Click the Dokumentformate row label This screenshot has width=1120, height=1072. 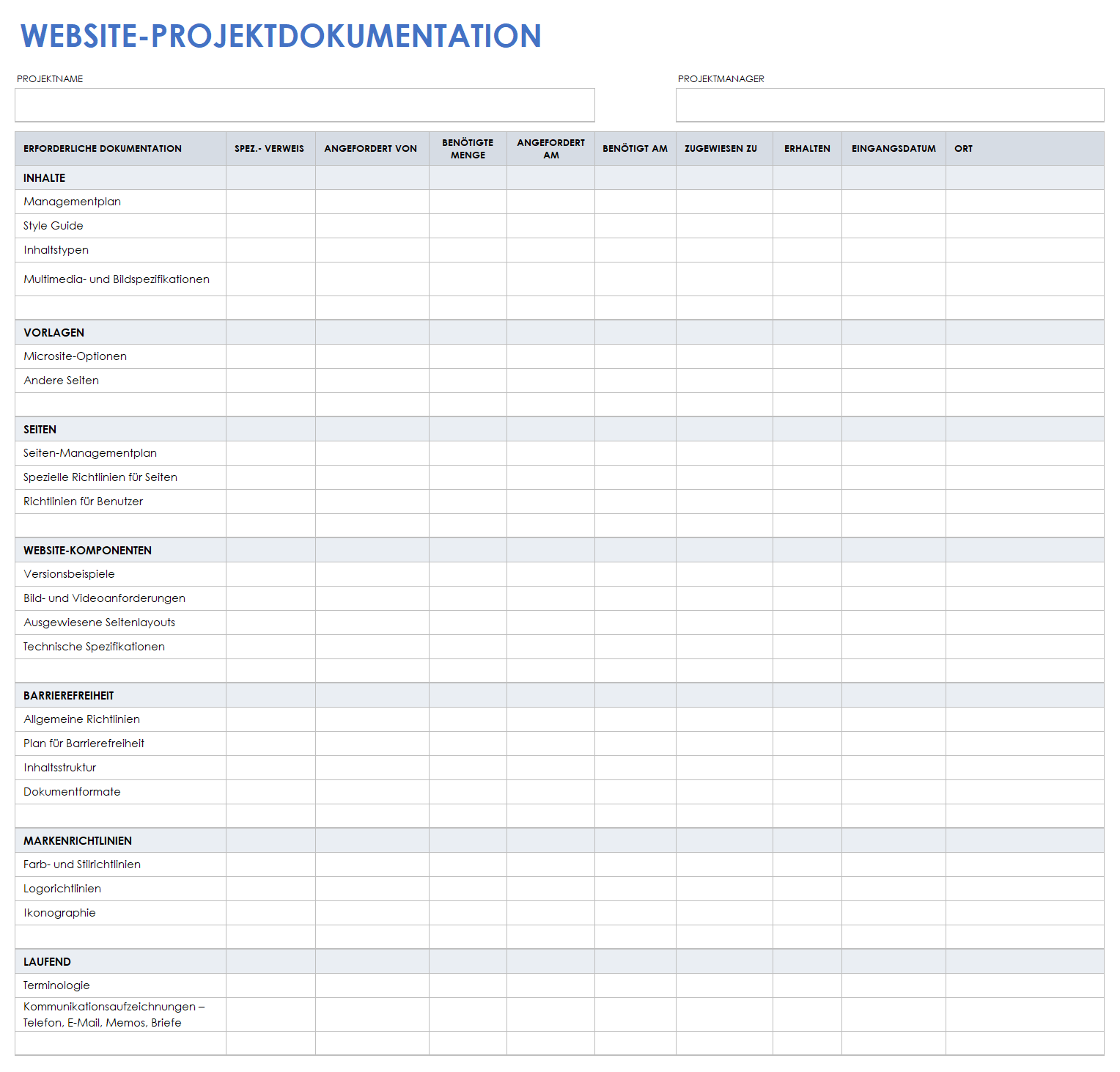point(73,792)
